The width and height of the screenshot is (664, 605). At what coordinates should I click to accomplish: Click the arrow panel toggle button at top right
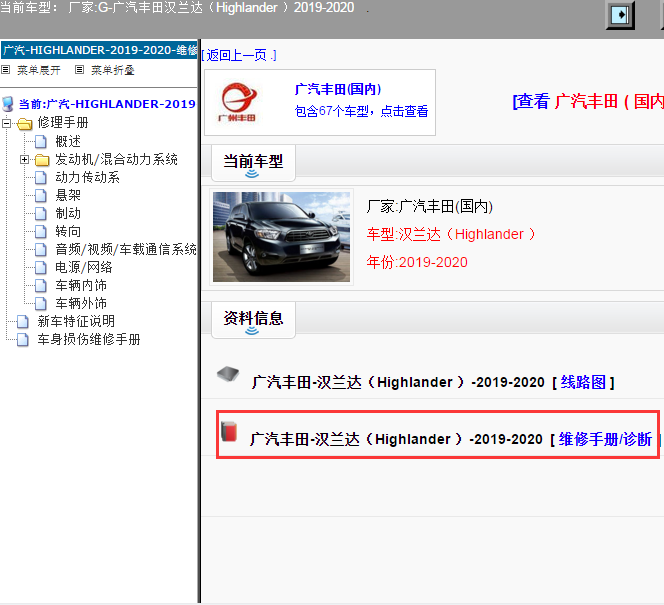tap(620, 15)
